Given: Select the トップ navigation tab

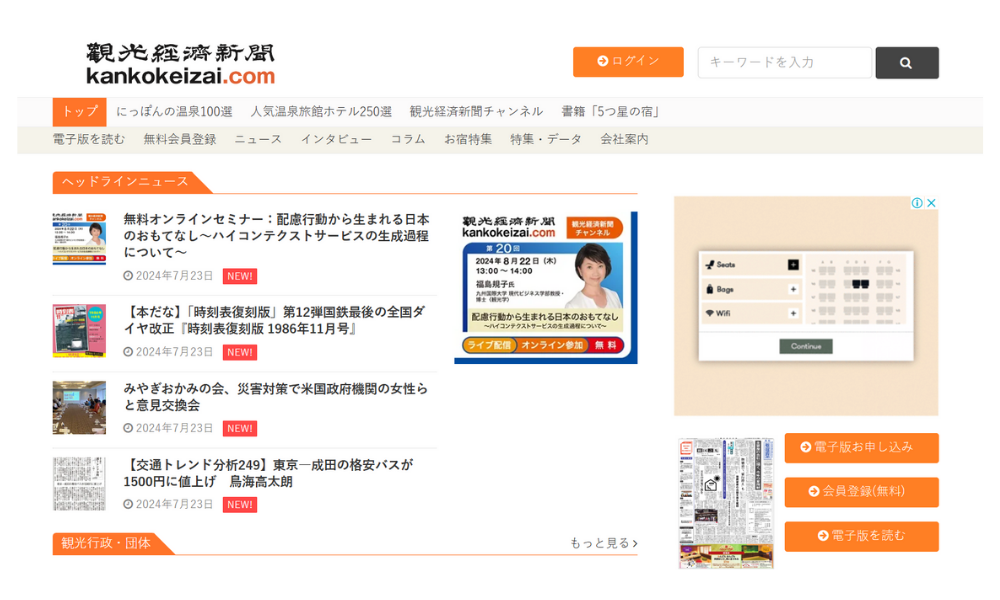Looking at the screenshot, I should (79, 111).
